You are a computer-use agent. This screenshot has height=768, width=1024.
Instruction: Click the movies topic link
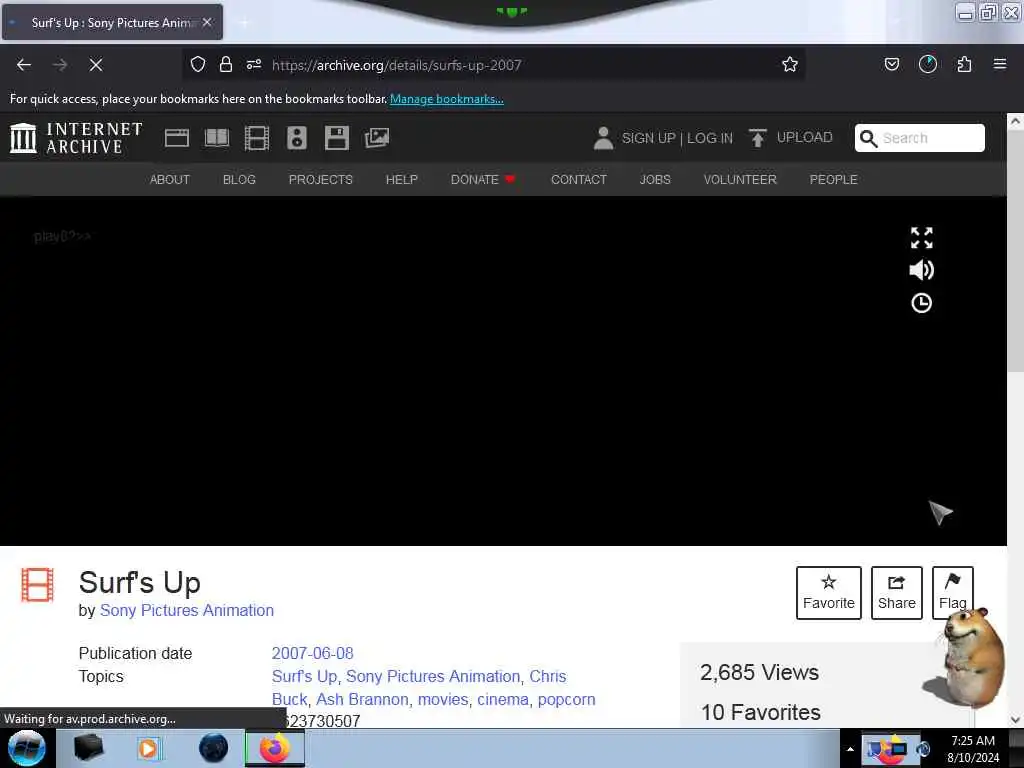(443, 699)
